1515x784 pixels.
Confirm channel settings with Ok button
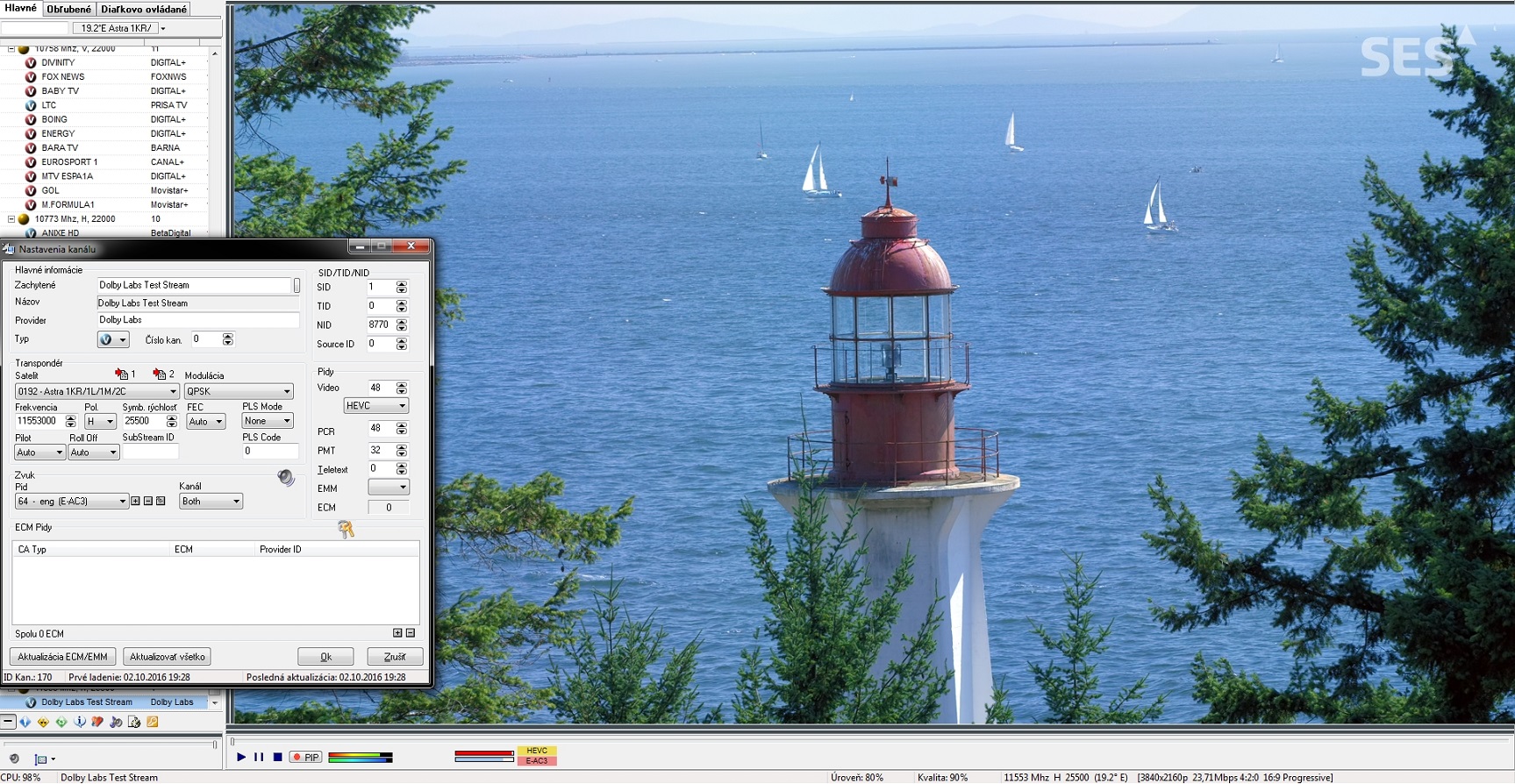click(325, 656)
